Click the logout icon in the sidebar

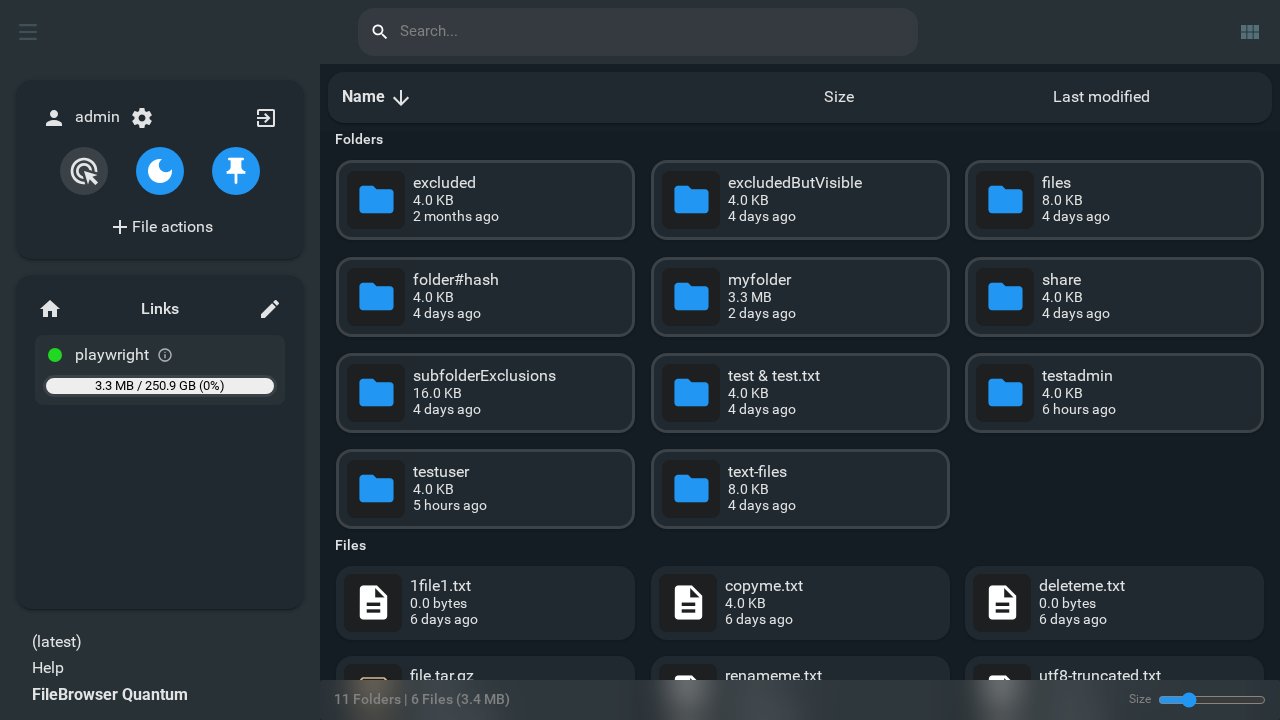pos(266,118)
